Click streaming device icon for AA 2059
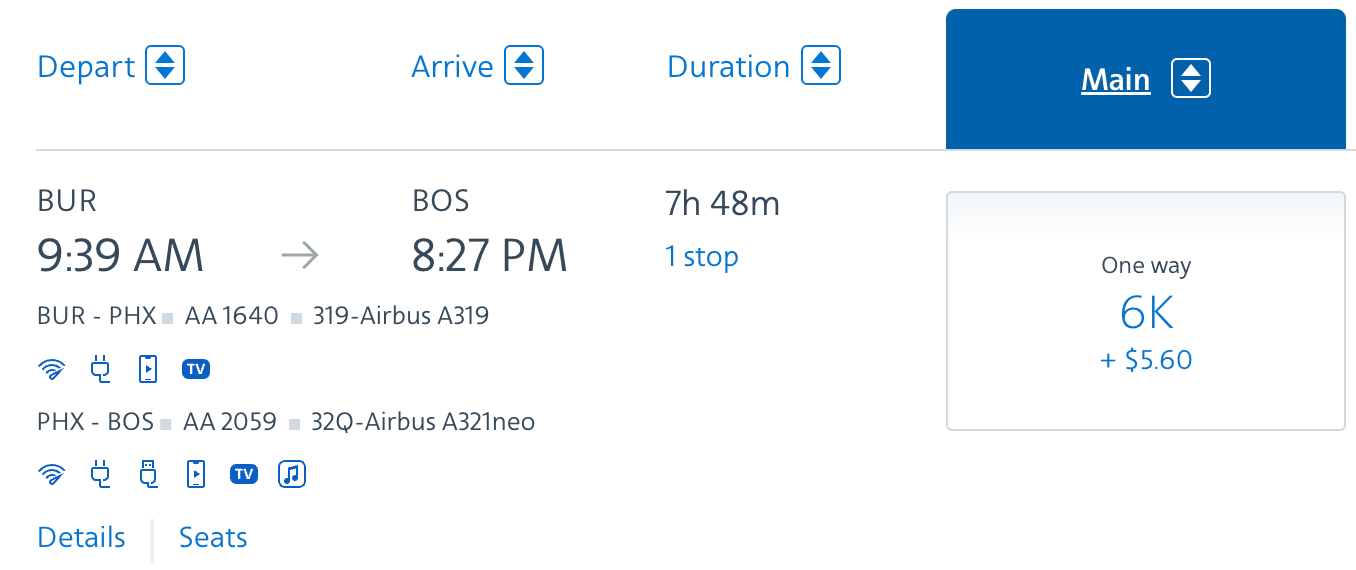The width and height of the screenshot is (1356, 570). click(196, 474)
